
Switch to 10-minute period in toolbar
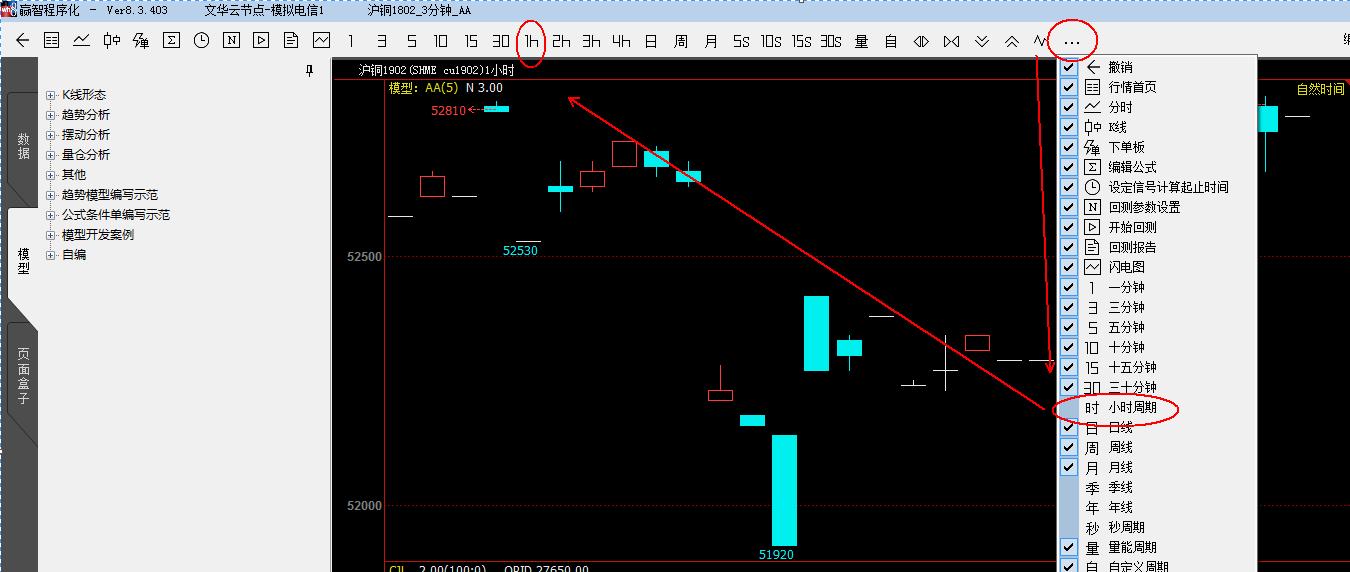click(441, 41)
